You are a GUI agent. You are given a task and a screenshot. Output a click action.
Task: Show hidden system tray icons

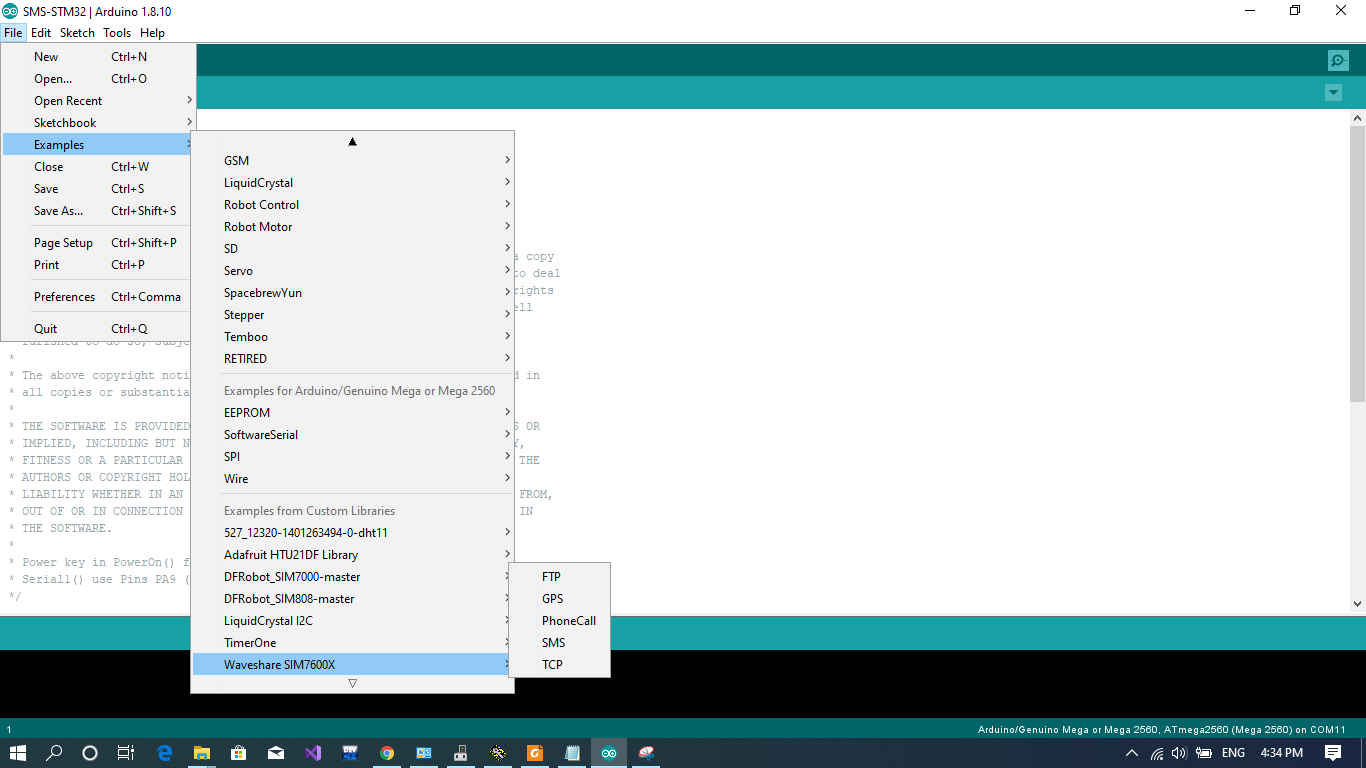click(x=1132, y=753)
